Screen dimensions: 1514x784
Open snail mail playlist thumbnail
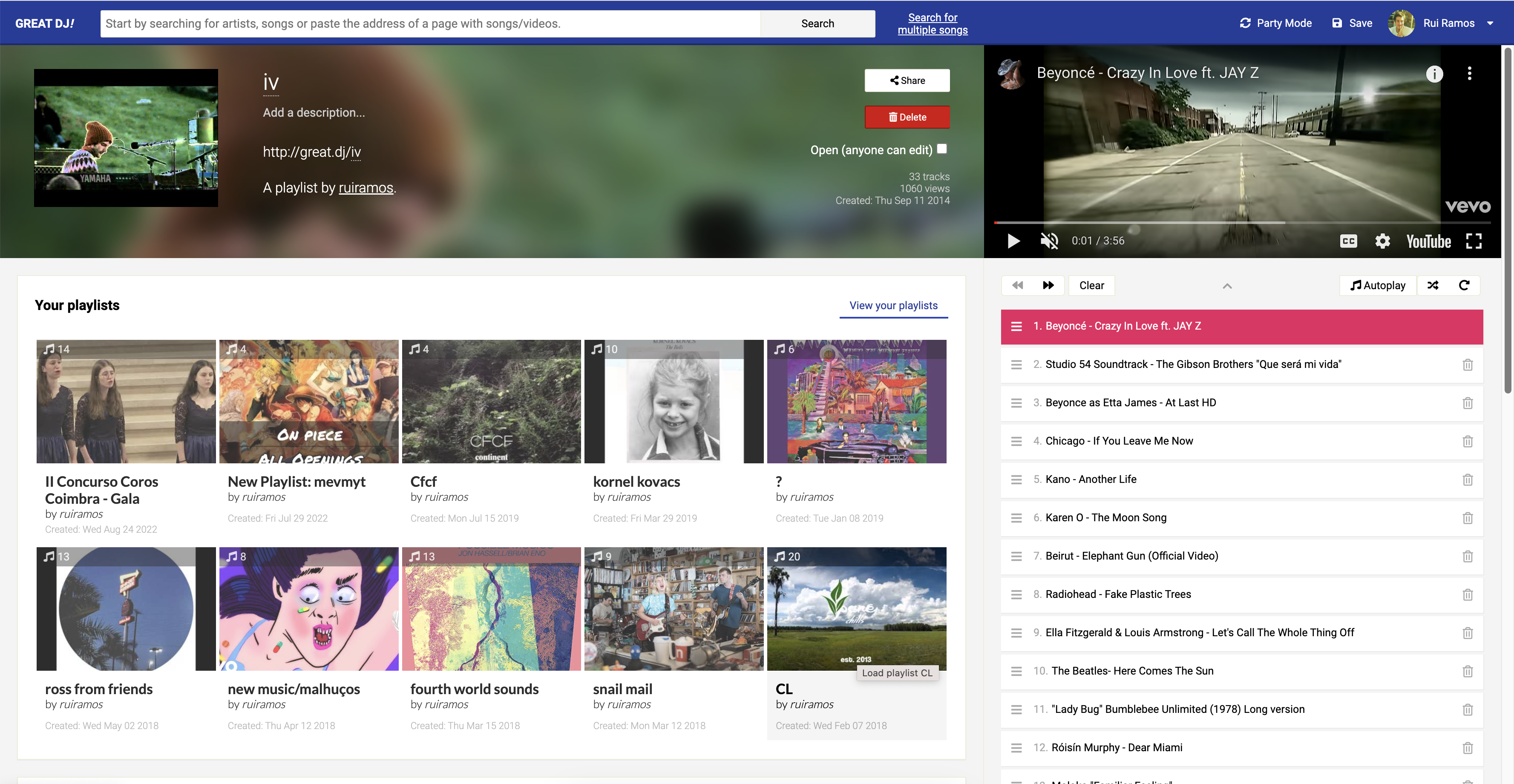click(x=674, y=609)
